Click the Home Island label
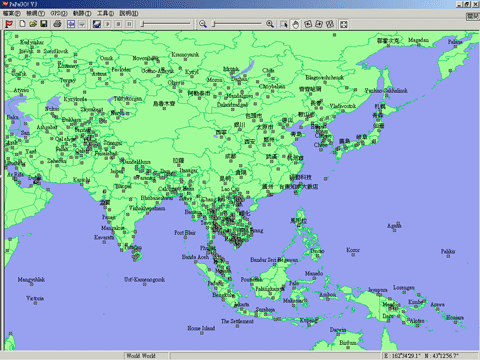The width and height of the screenshot is (480, 360). pyautogui.click(x=201, y=328)
